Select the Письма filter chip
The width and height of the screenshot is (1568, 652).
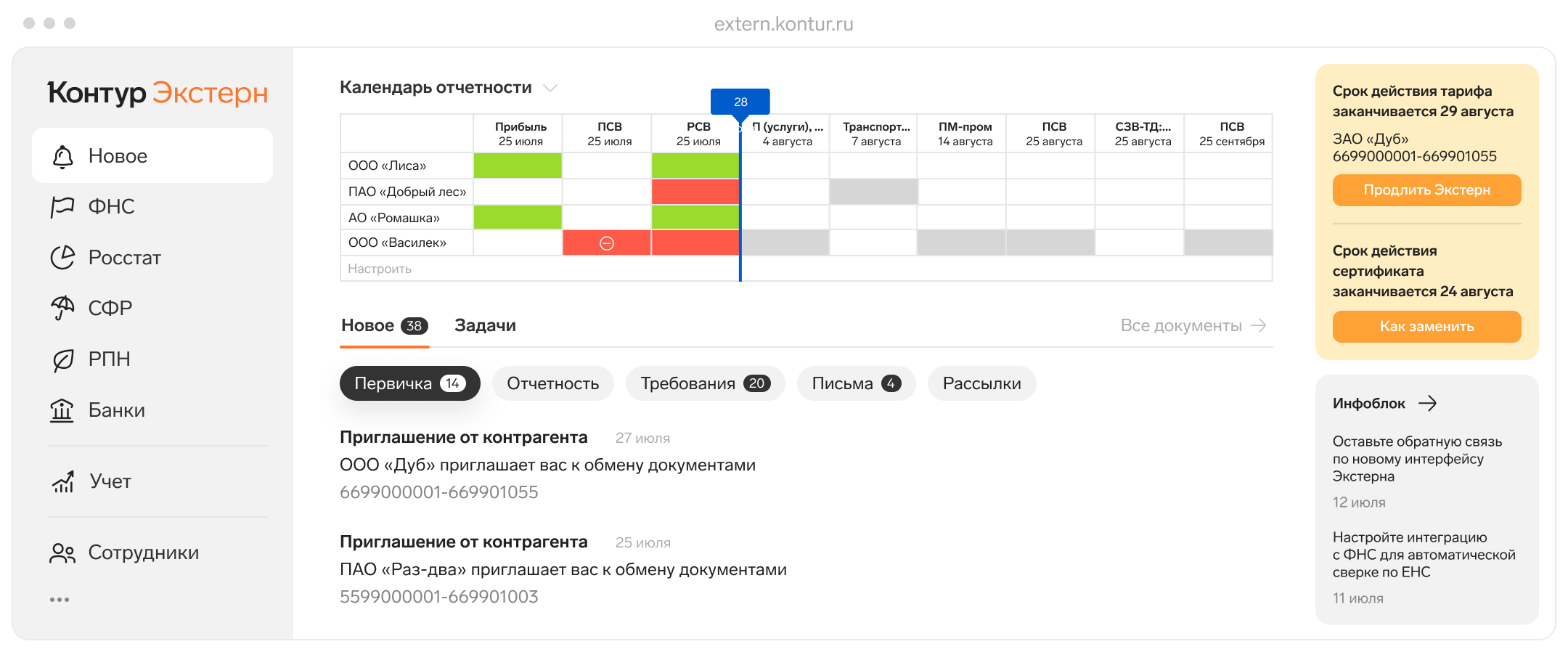pos(856,383)
